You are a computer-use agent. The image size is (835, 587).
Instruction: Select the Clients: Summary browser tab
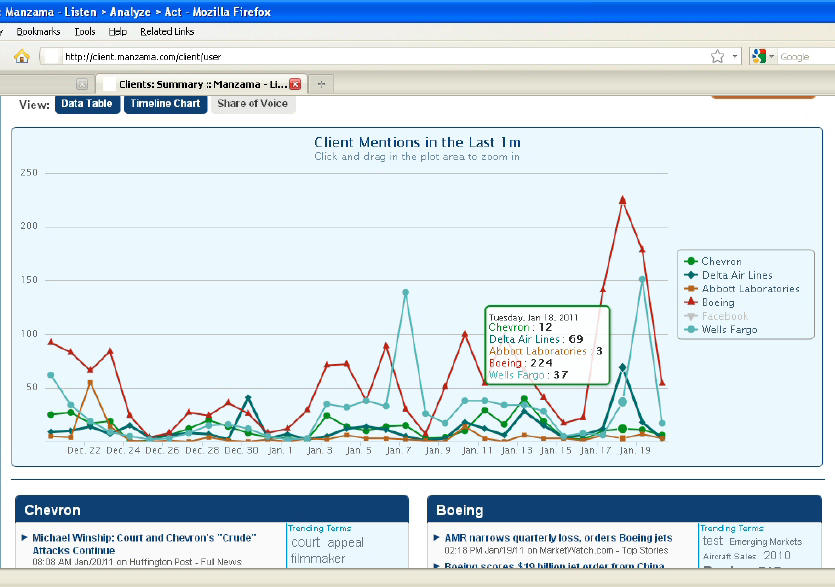point(201,84)
